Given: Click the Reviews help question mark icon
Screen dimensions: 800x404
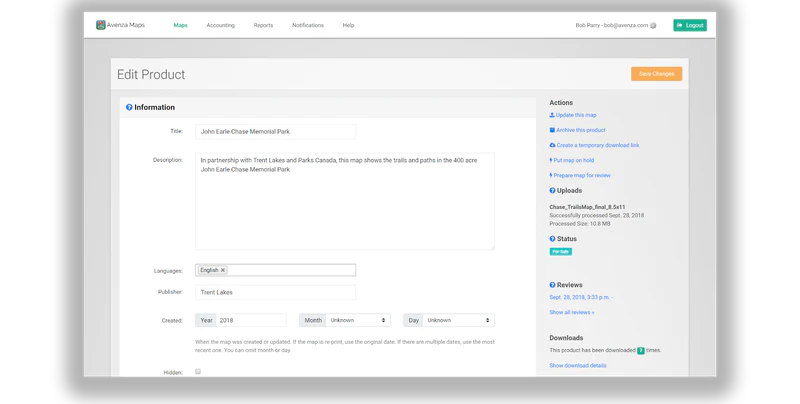Looking at the screenshot, I should [x=553, y=285].
